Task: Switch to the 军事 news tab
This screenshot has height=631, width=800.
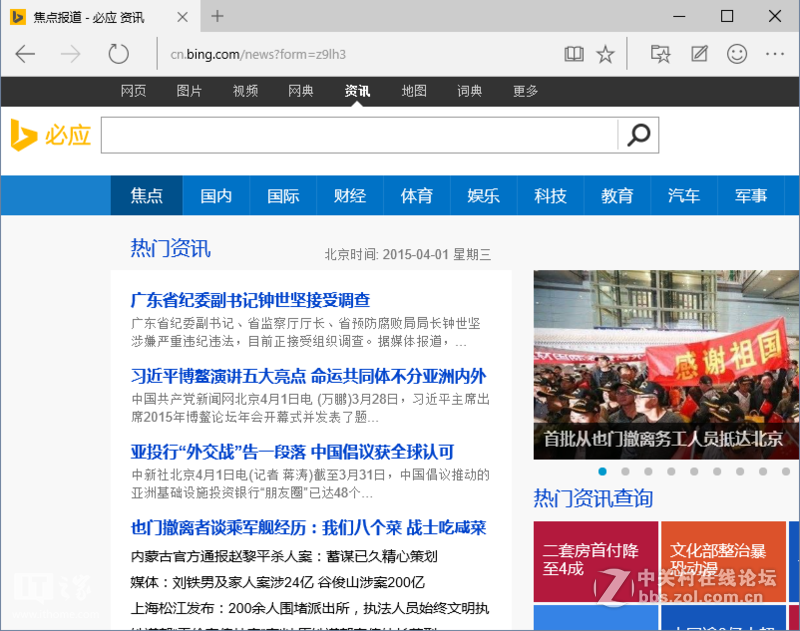Action: 751,195
